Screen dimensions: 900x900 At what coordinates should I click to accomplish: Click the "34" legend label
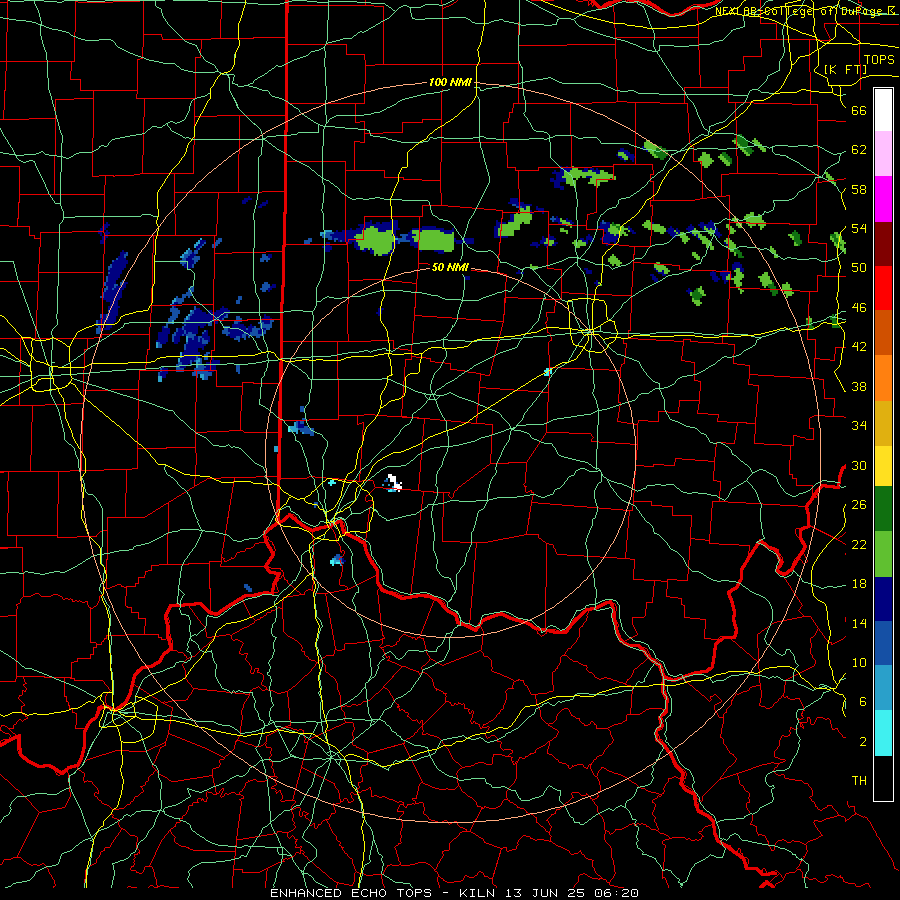[859, 426]
